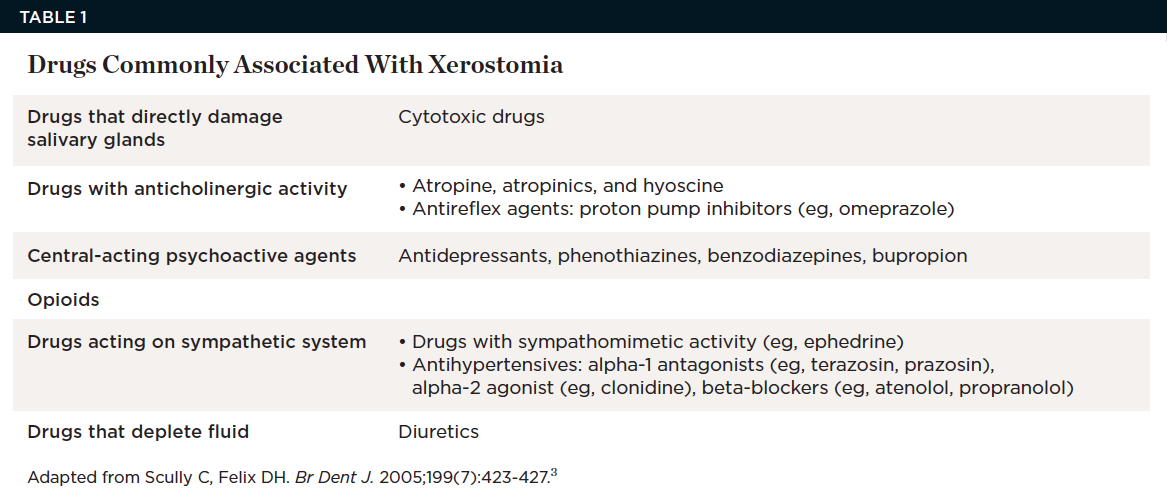The width and height of the screenshot is (1167, 488).
Task: Click the 'Cytotoxic drugs' entry
Action: click(471, 117)
